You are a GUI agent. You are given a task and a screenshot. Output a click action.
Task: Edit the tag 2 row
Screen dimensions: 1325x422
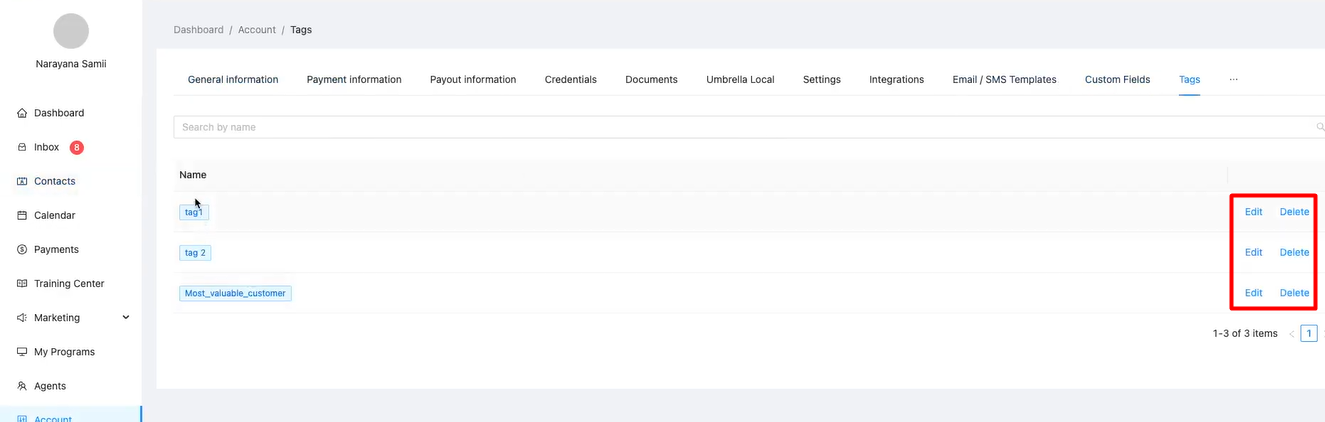pos(1253,253)
